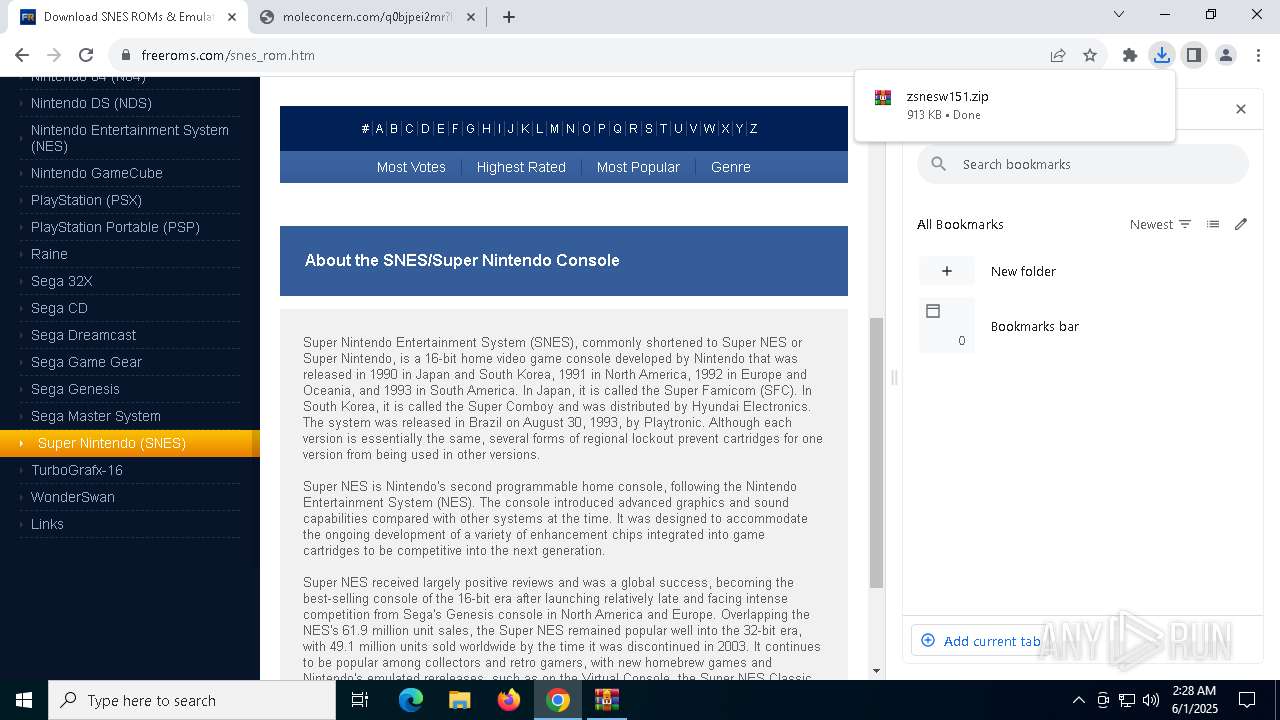The width and height of the screenshot is (1280, 720).
Task: Open Sega CD in sidebar
Action: pyautogui.click(x=59, y=308)
